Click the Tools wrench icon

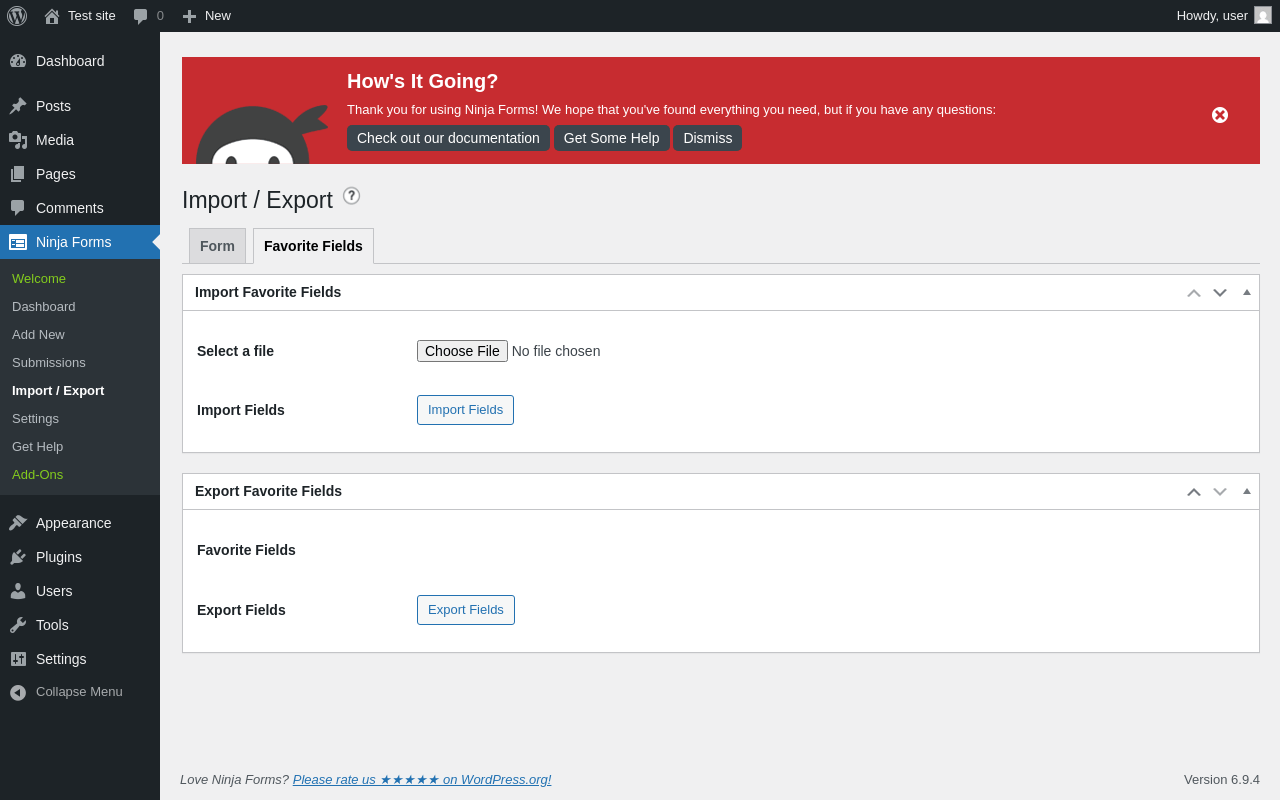click(x=18, y=625)
